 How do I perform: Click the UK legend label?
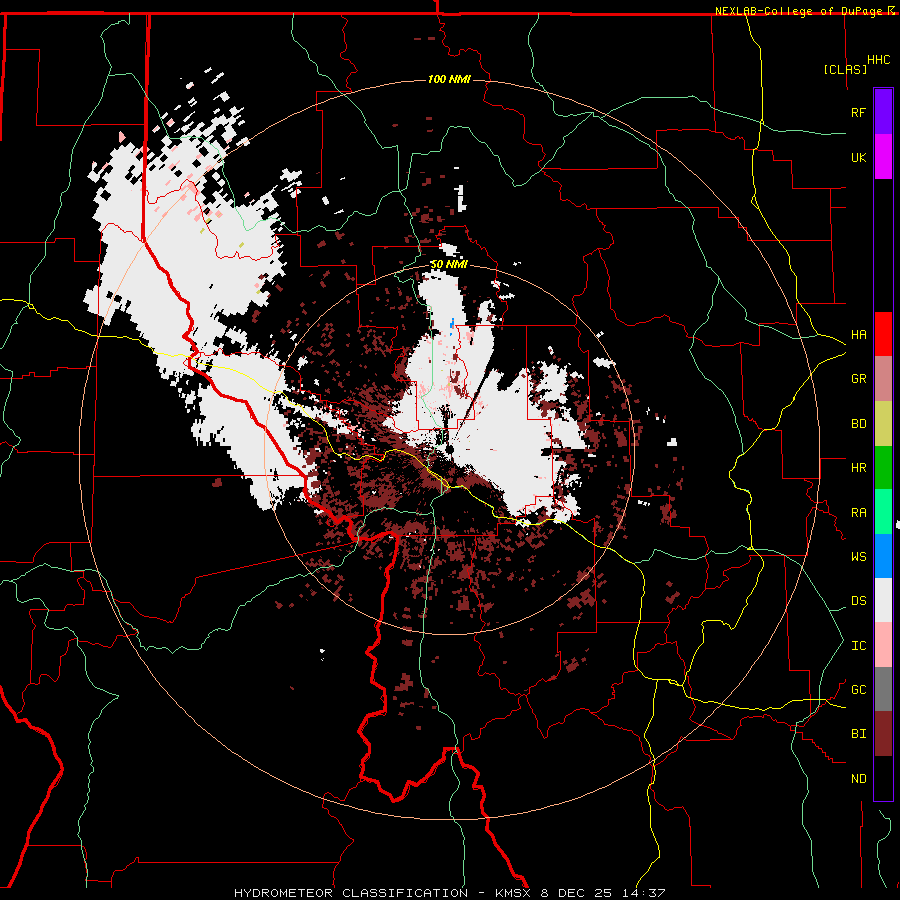coord(858,157)
